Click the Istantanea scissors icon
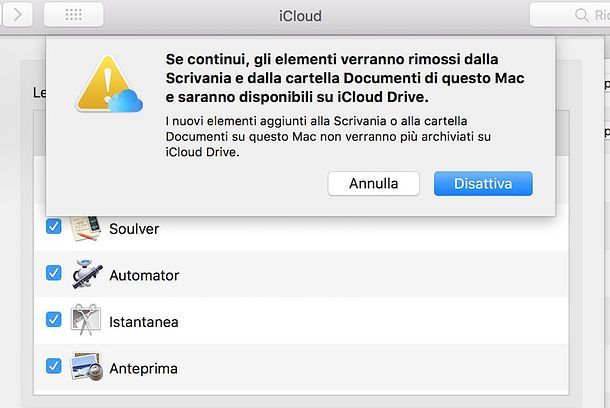Image resolution: width=610 pixels, height=408 pixels. pyautogui.click(x=86, y=320)
